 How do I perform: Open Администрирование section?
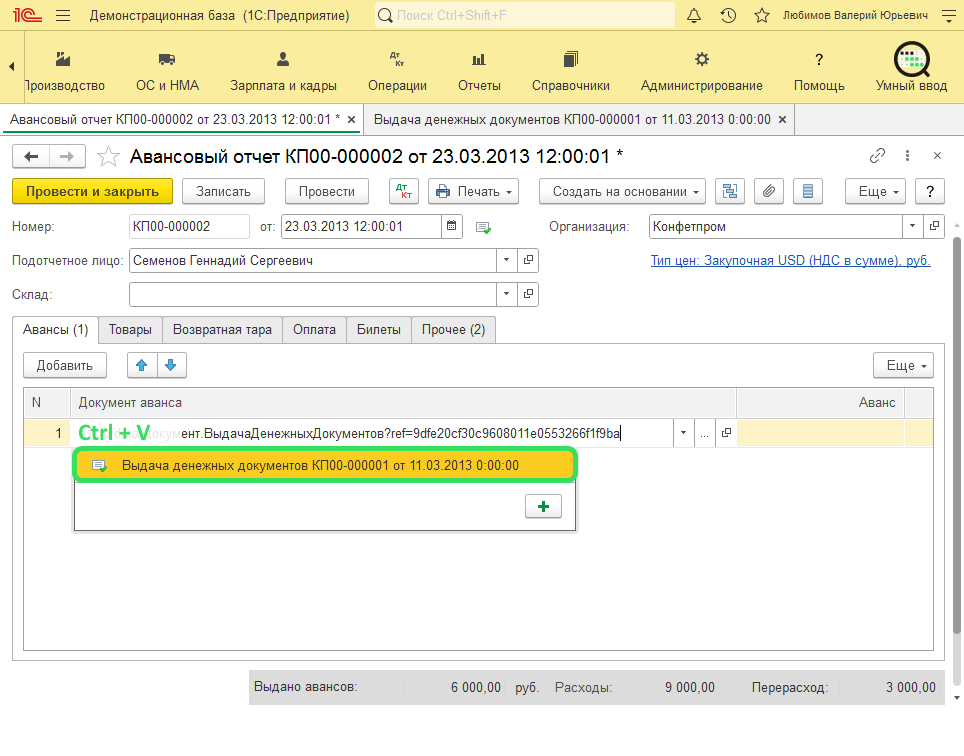(701, 71)
